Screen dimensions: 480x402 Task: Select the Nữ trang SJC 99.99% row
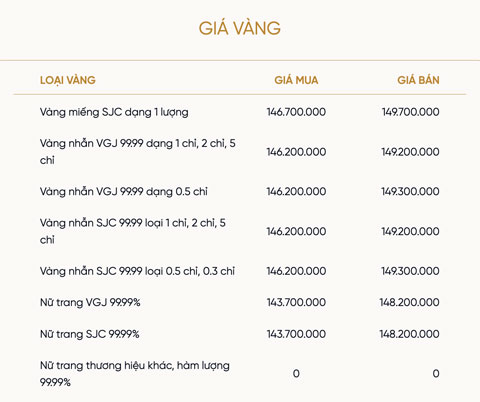coord(240,334)
